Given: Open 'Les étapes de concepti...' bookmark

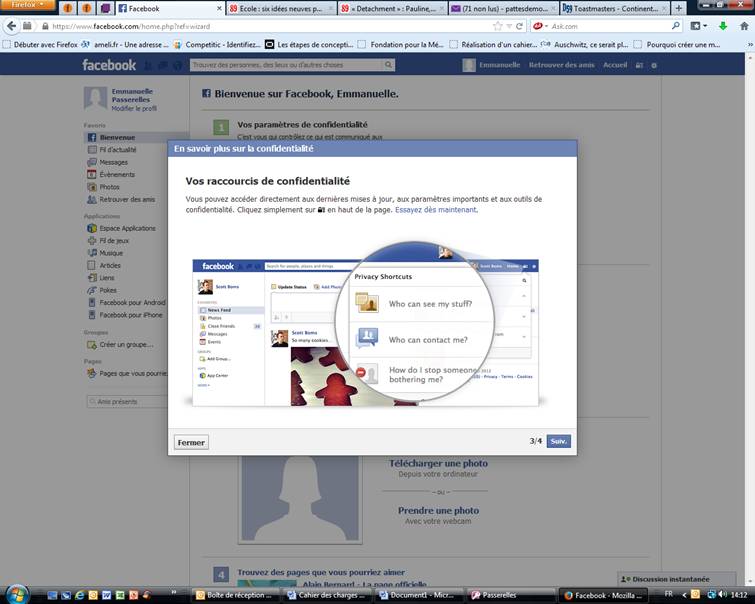Looking at the screenshot, I should 309,45.
